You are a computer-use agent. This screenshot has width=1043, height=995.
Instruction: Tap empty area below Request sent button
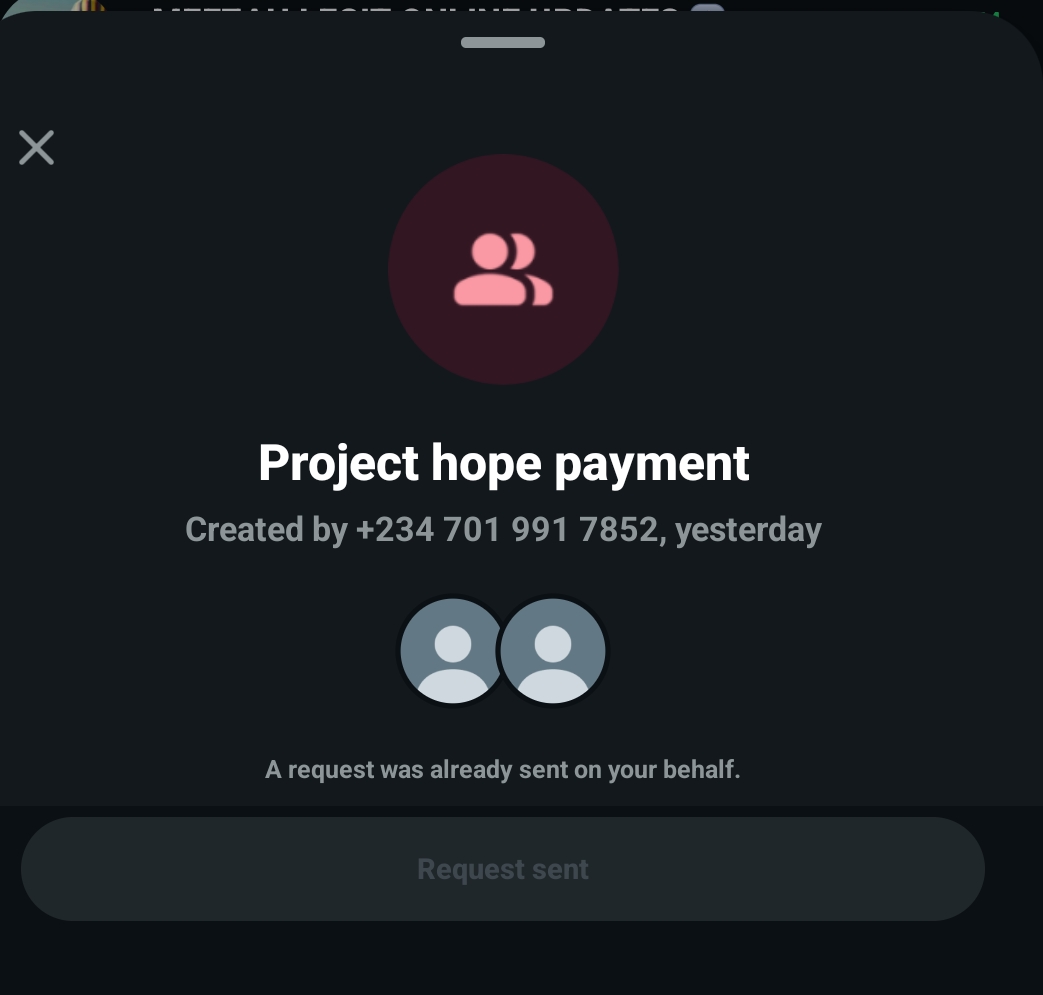(x=503, y=958)
